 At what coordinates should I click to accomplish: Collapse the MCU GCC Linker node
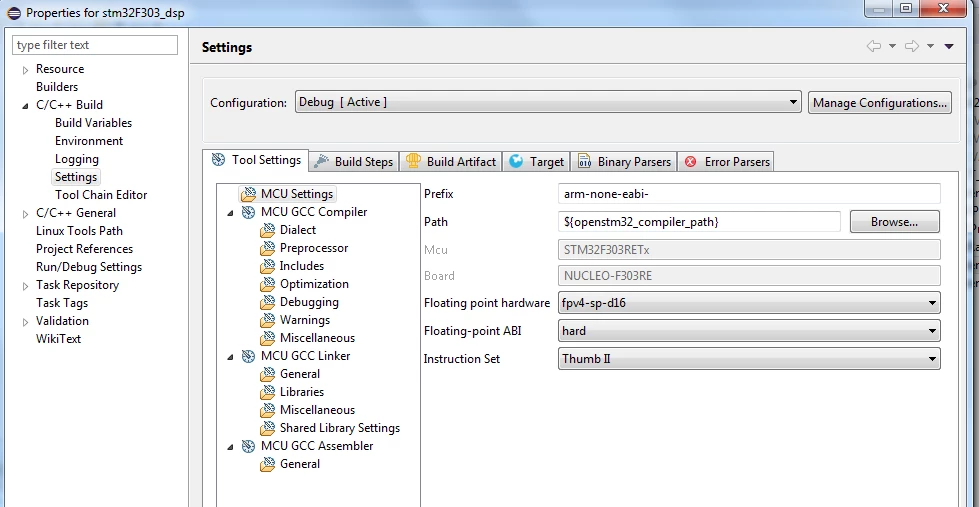point(230,357)
